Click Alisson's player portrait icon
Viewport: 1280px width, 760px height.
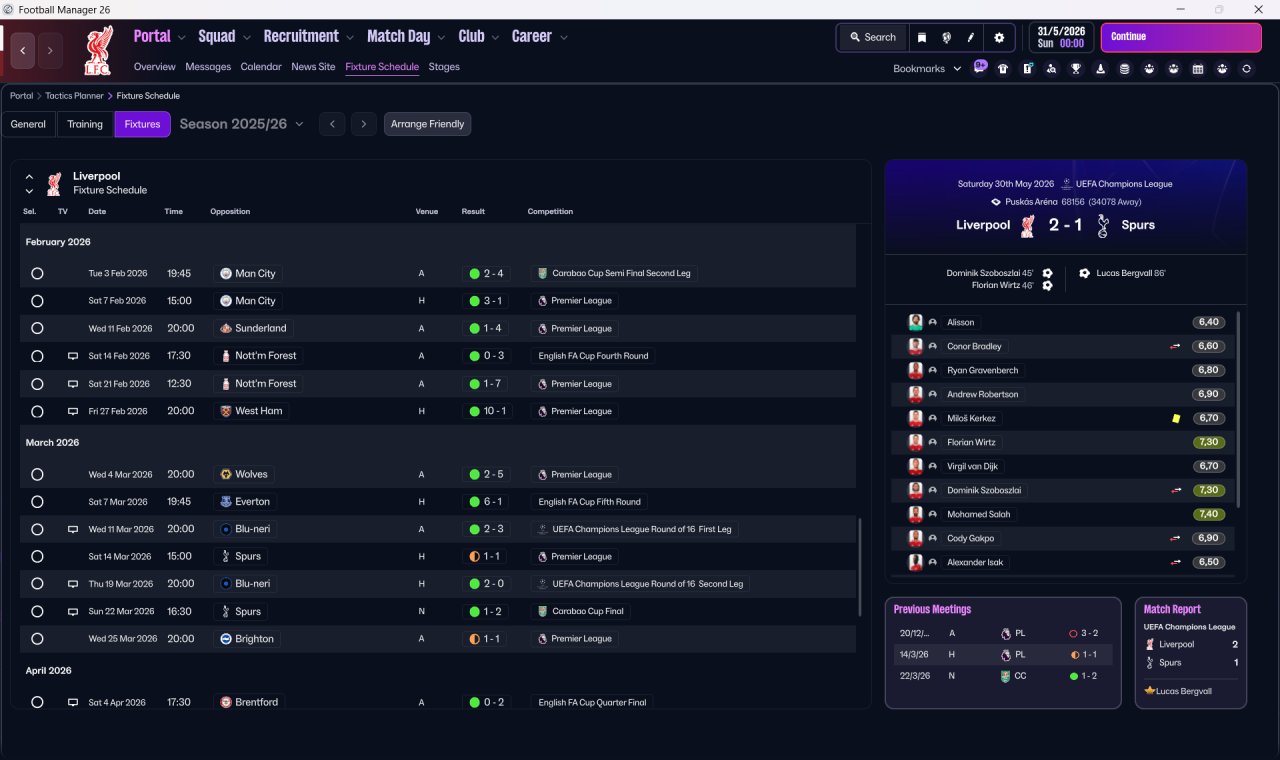(915, 322)
